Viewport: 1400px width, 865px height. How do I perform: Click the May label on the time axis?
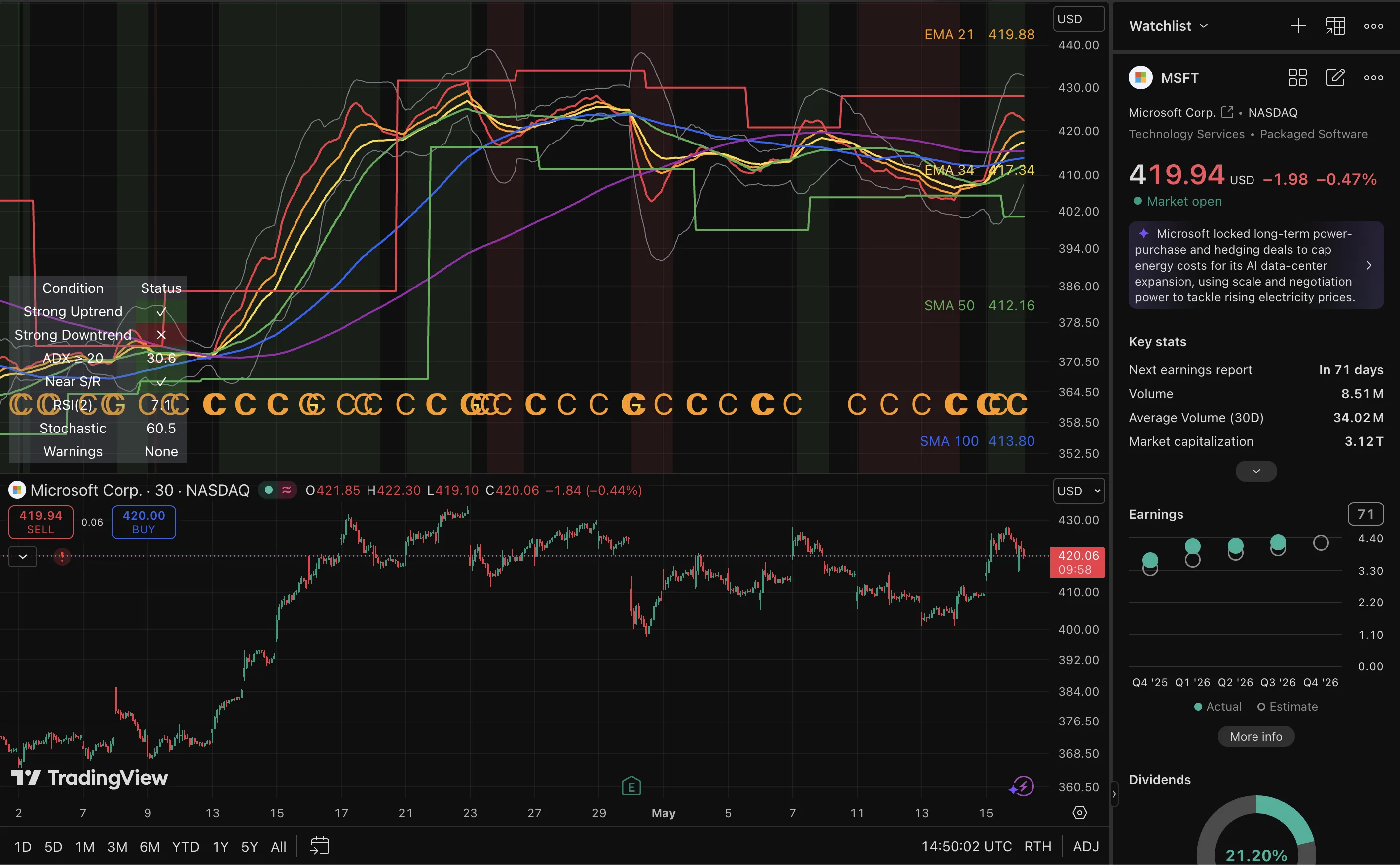pyautogui.click(x=663, y=813)
